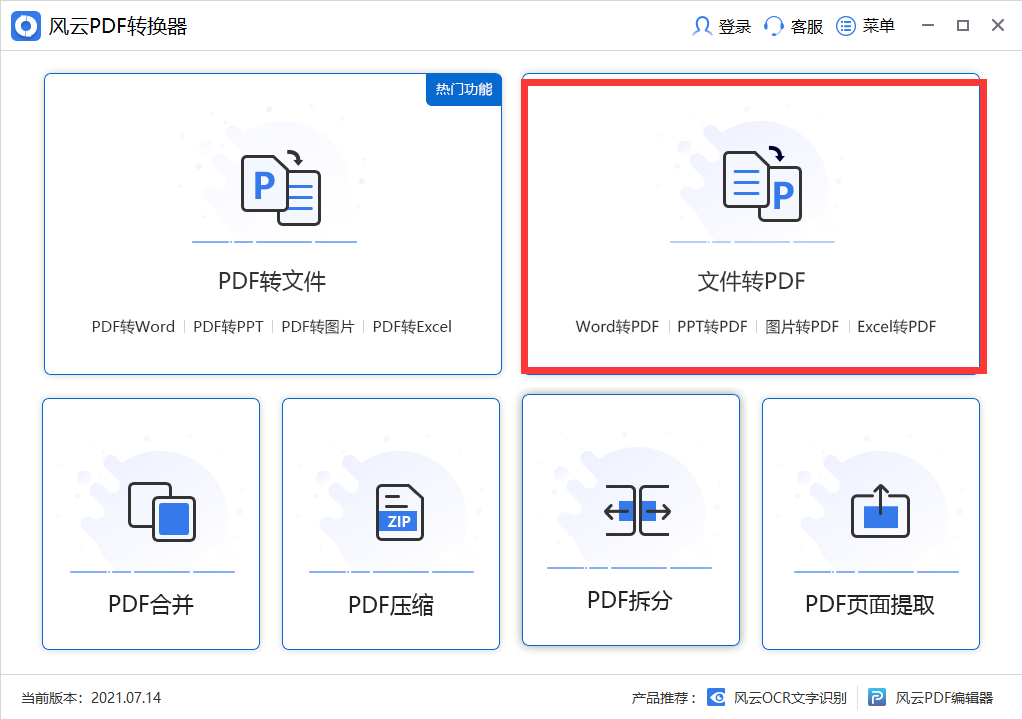
Task: Open the PDF合并 label
Action: click(151, 604)
